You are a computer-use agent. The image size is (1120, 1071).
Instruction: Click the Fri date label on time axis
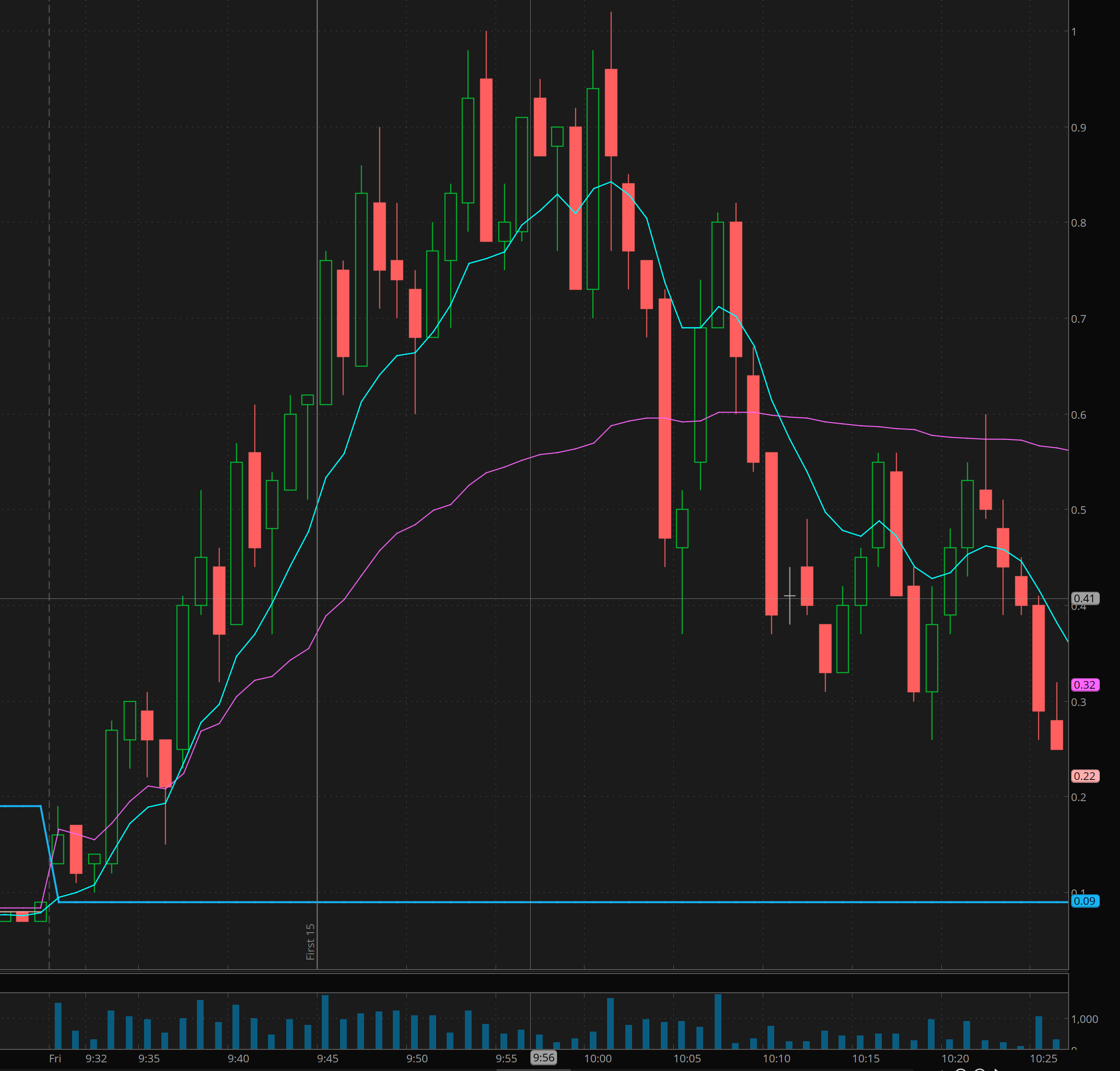click(x=55, y=1059)
